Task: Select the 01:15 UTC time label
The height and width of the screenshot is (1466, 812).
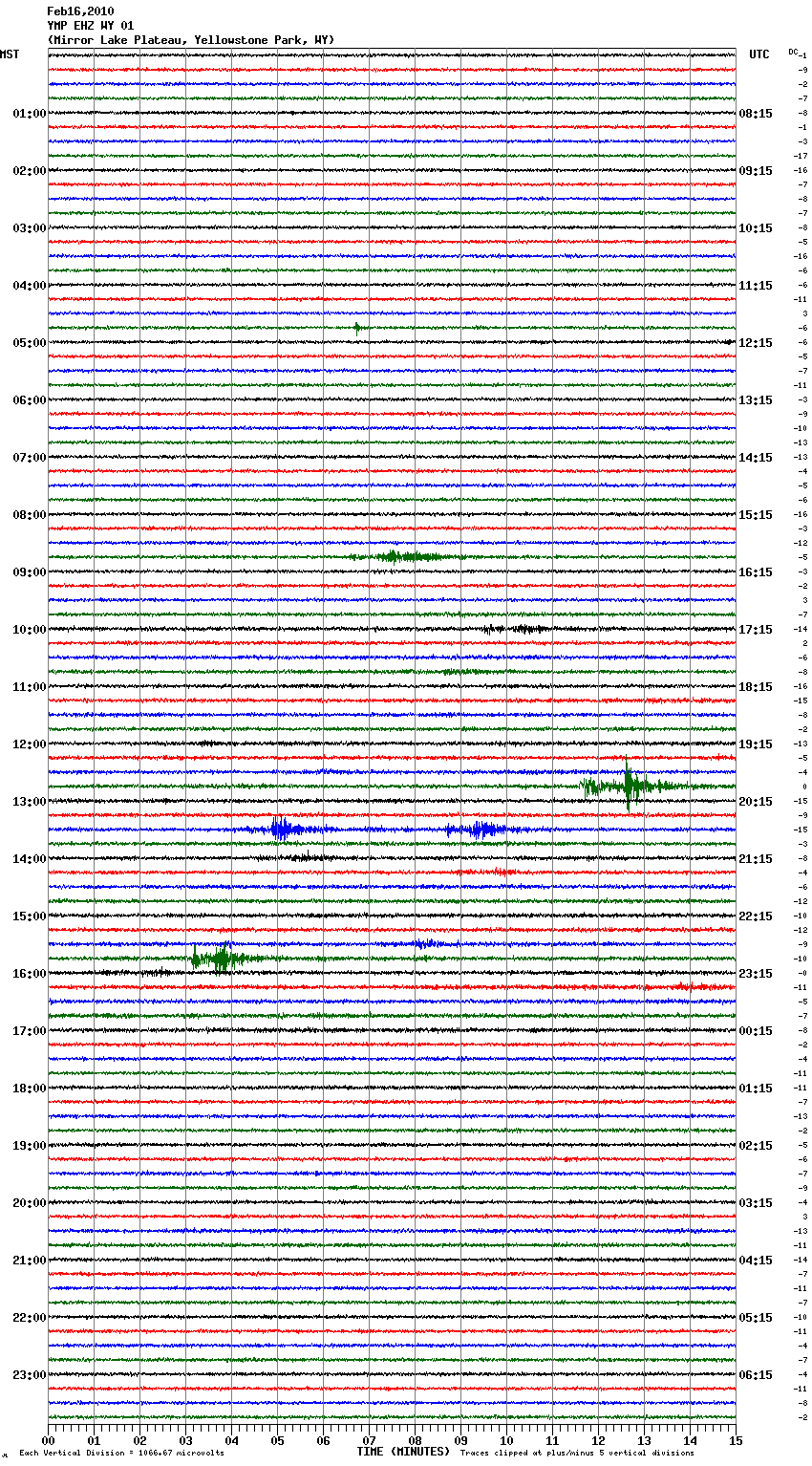Action: [756, 1089]
